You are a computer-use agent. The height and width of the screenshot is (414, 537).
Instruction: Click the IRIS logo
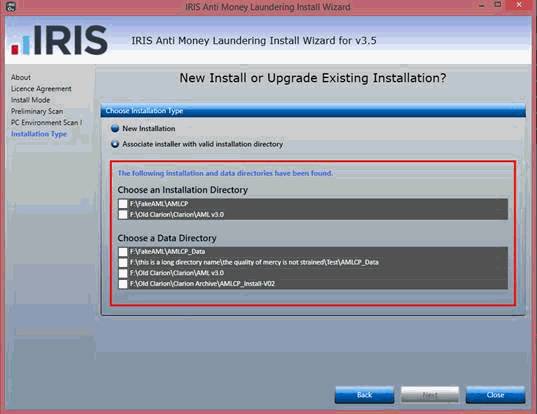[60, 40]
